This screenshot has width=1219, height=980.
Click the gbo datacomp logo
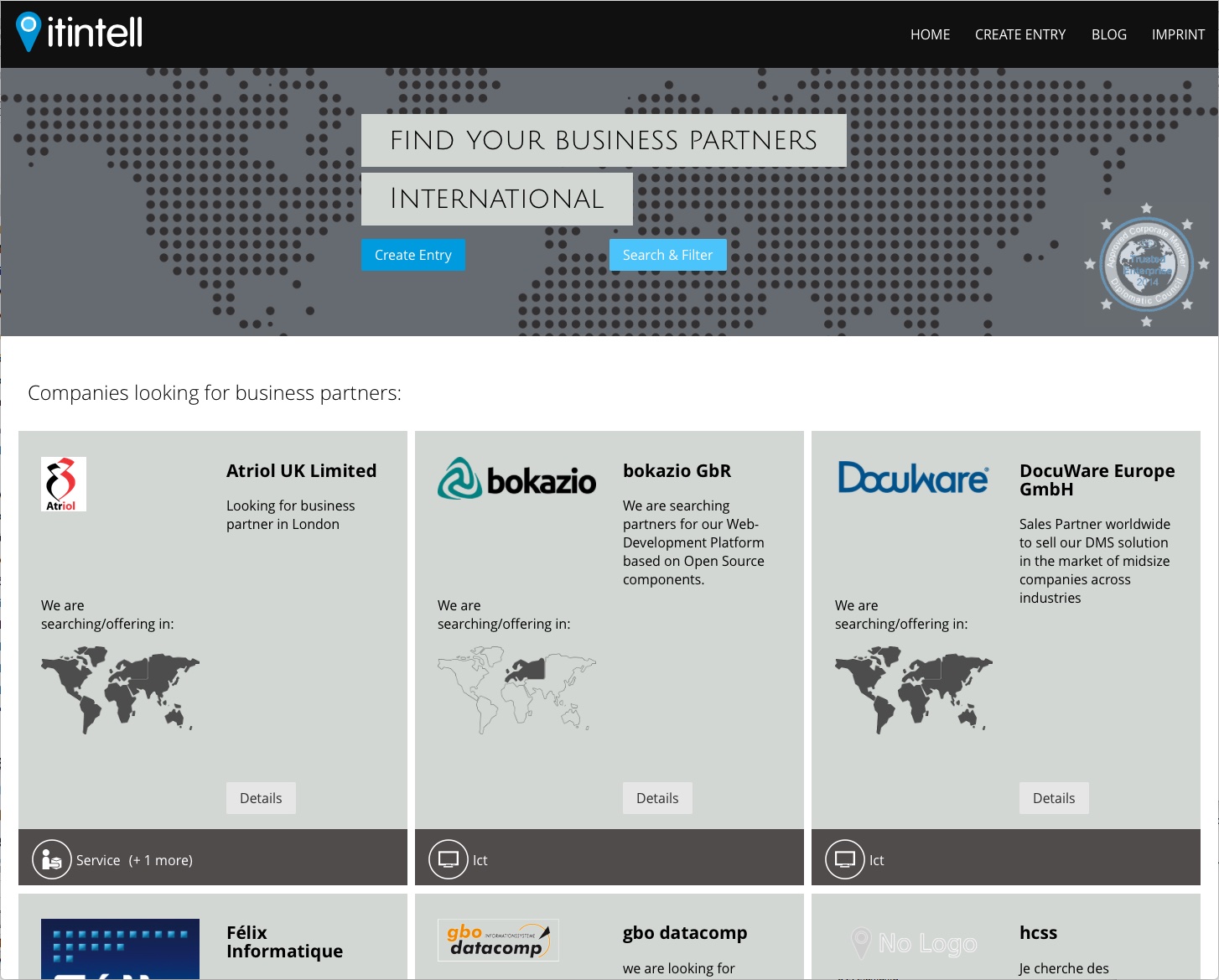click(498, 940)
